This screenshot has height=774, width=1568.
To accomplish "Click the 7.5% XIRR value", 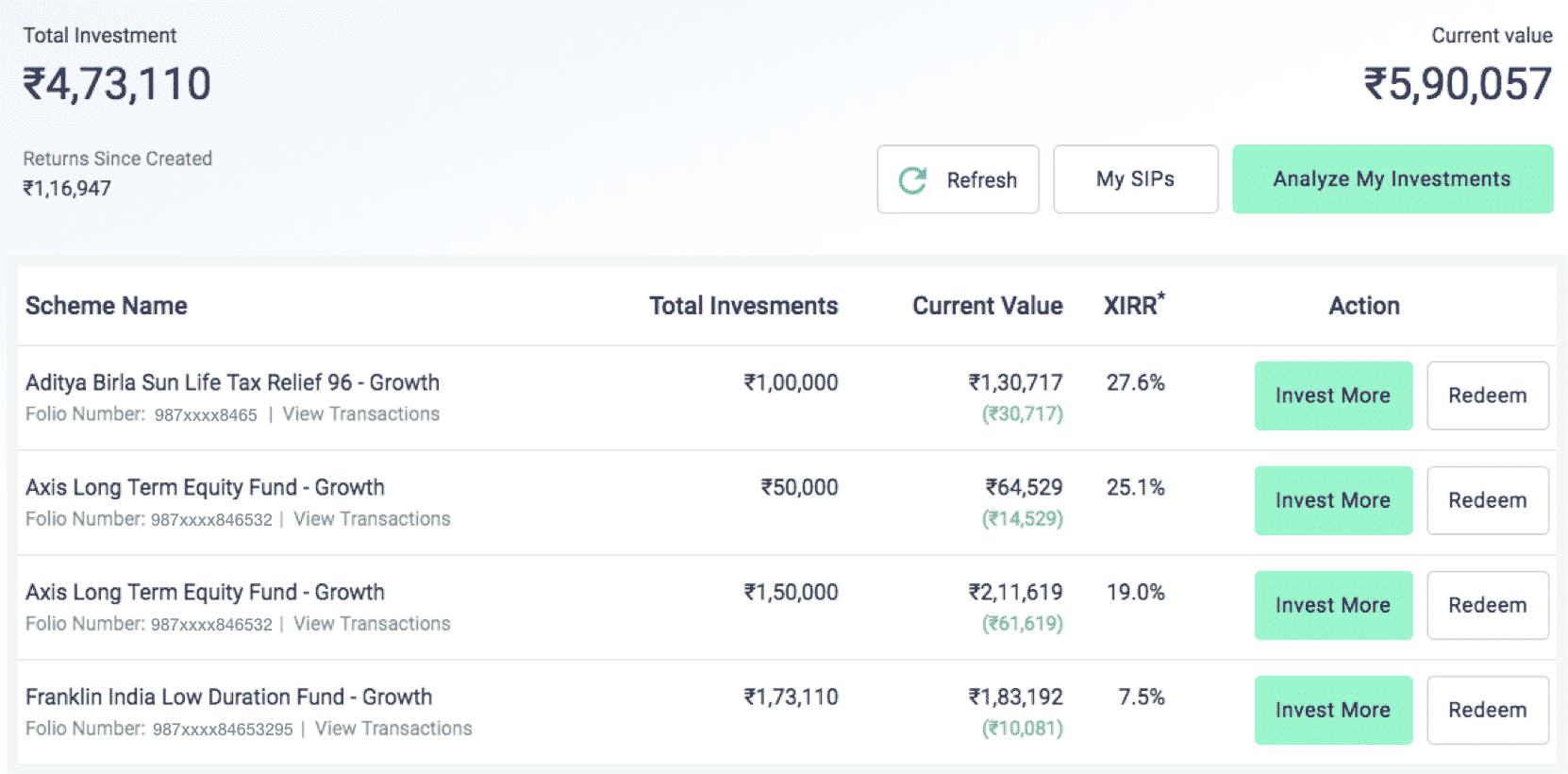I will [1141, 697].
